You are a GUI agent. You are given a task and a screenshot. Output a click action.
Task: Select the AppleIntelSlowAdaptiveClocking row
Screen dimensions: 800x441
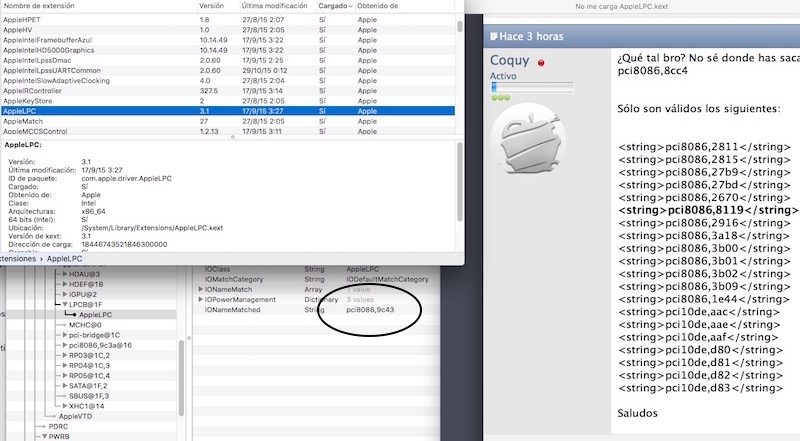(x=228, y=81)
